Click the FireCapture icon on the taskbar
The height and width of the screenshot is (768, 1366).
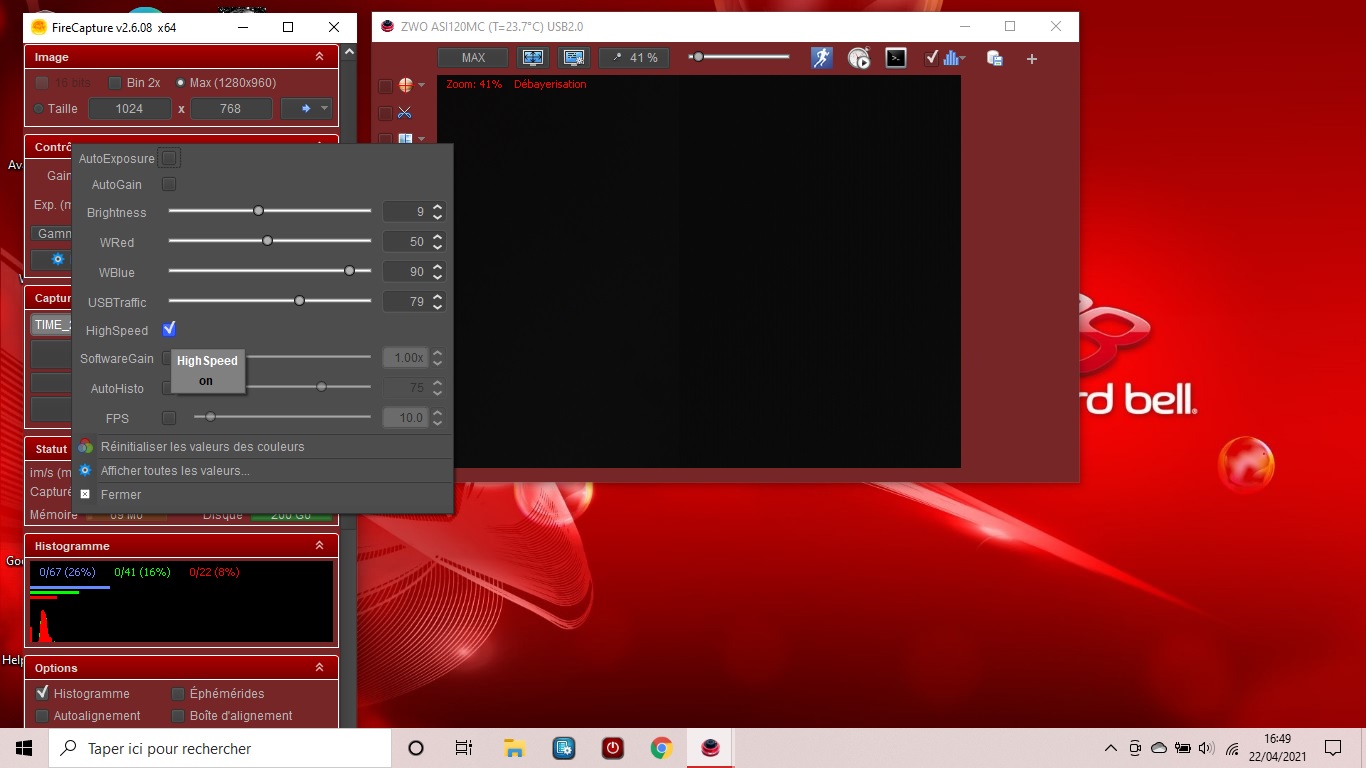710,748
